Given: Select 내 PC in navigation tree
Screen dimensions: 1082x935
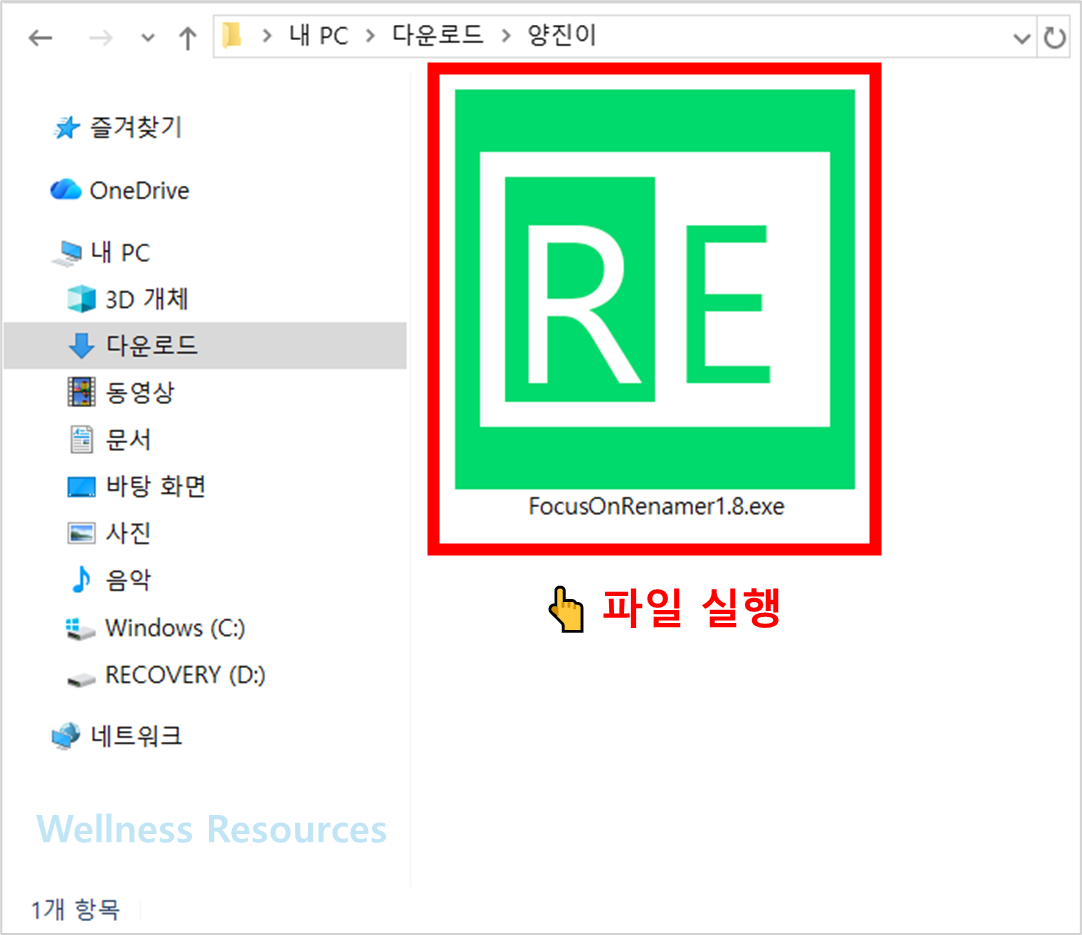Looking at the screenshot, I should tap(120, 253).
